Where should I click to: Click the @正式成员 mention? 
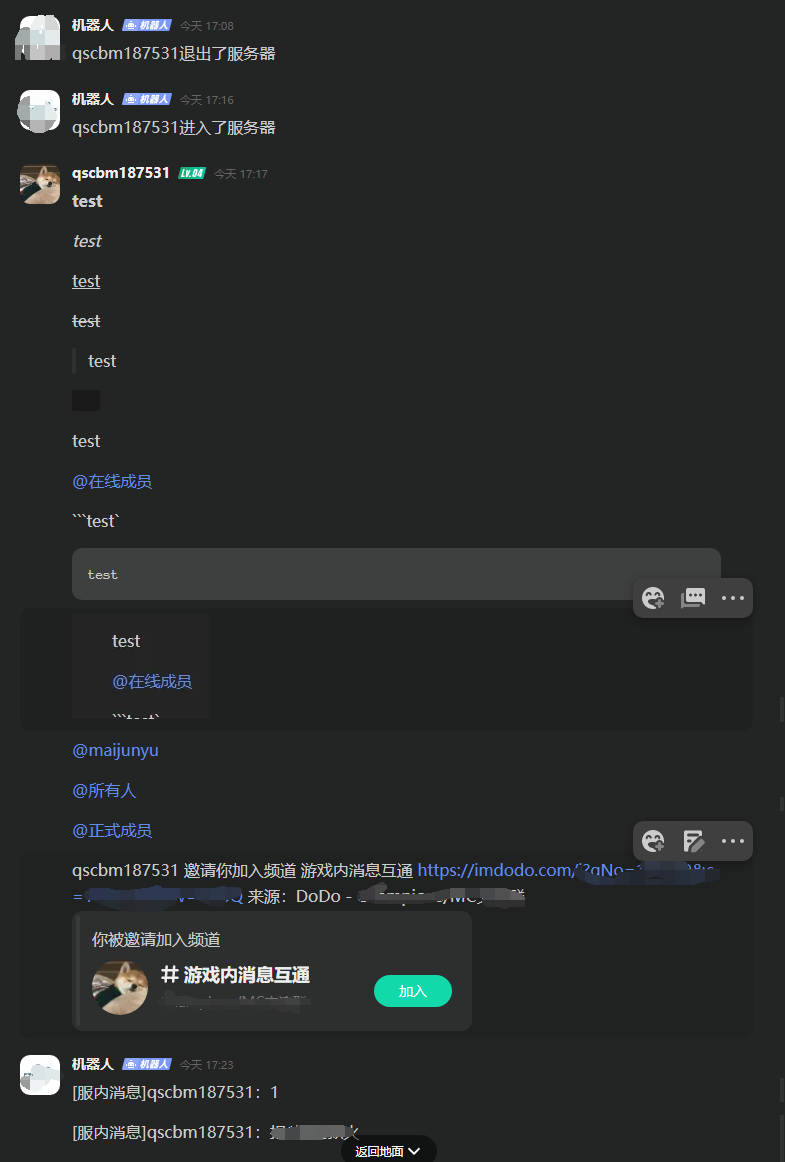(x=112, y=830)
